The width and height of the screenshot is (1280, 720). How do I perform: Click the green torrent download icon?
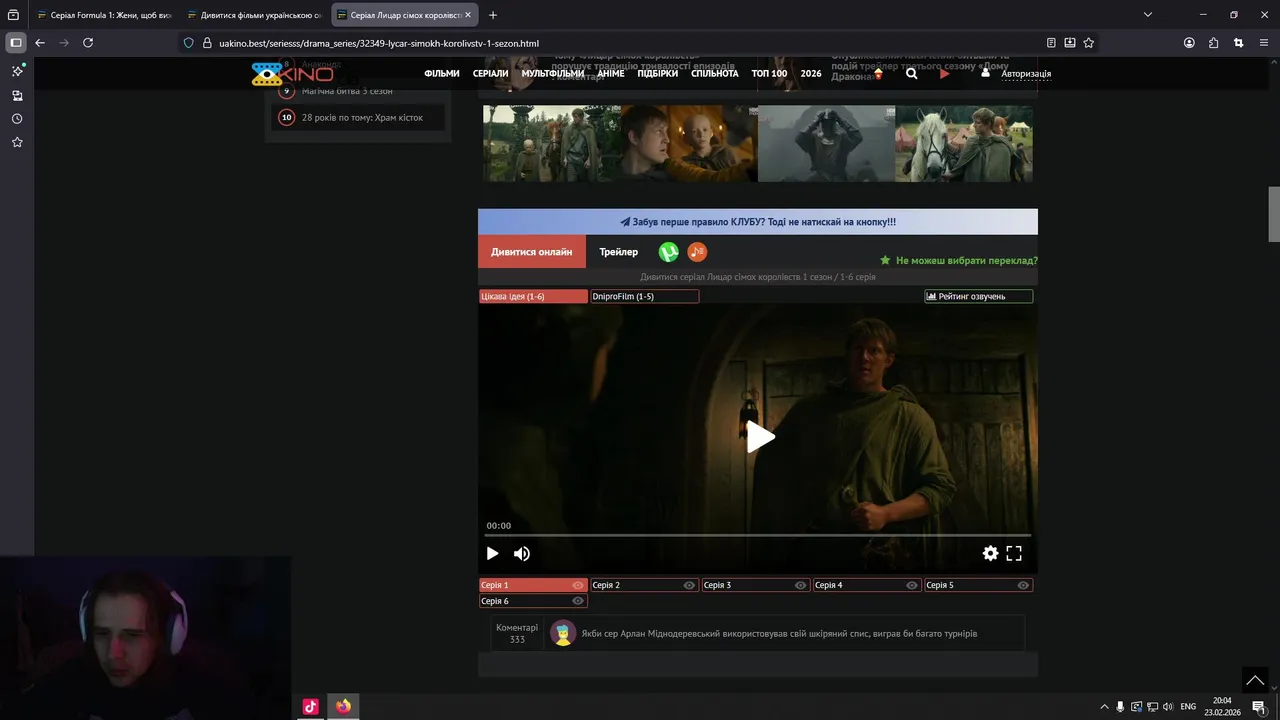668,252
